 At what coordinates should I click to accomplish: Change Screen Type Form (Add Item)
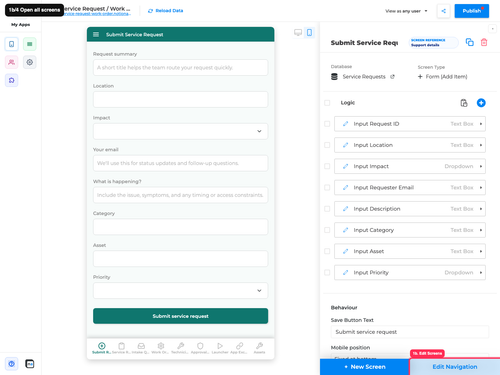[x=443, y=77]
